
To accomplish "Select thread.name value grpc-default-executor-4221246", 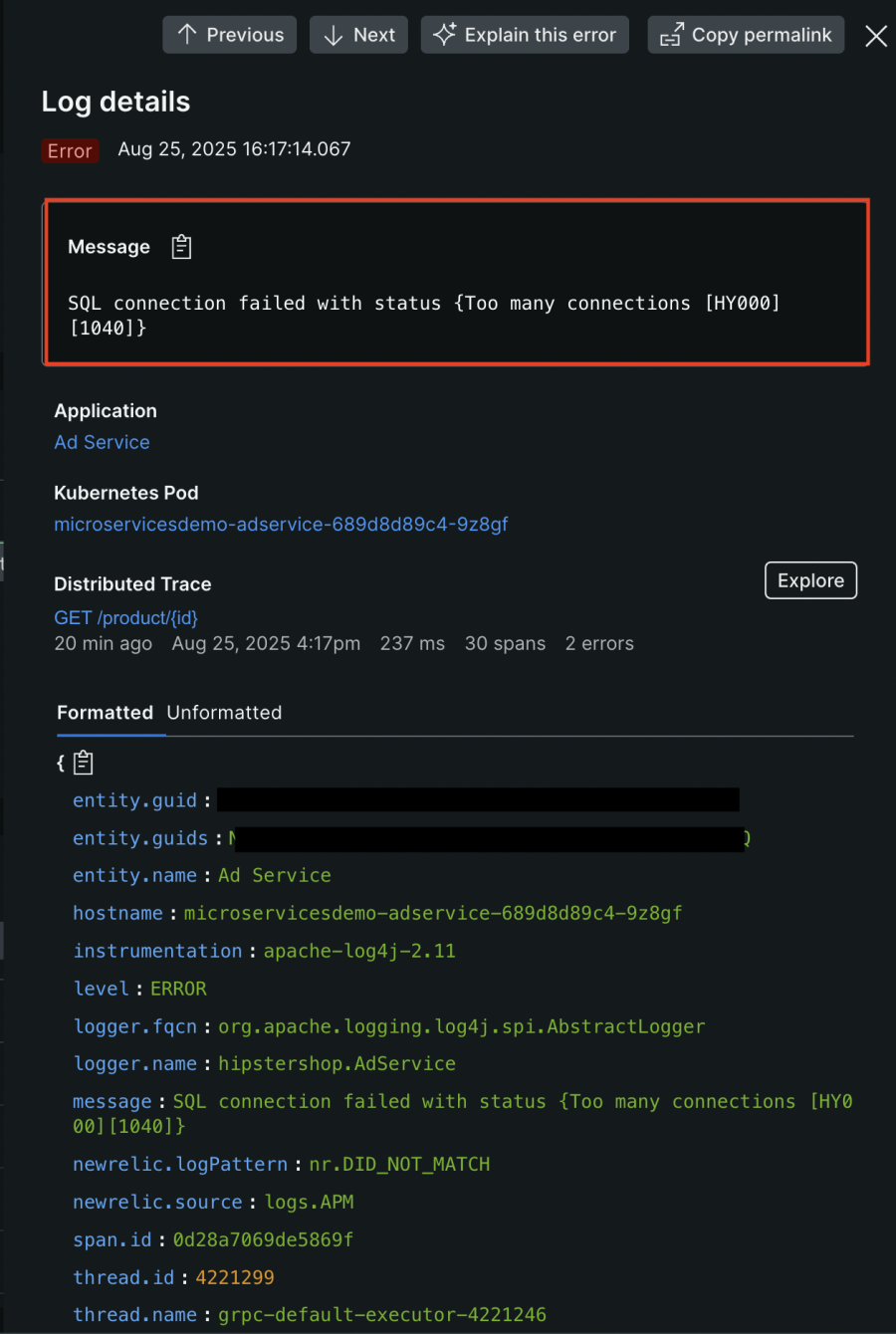I will click(382, 1315).
